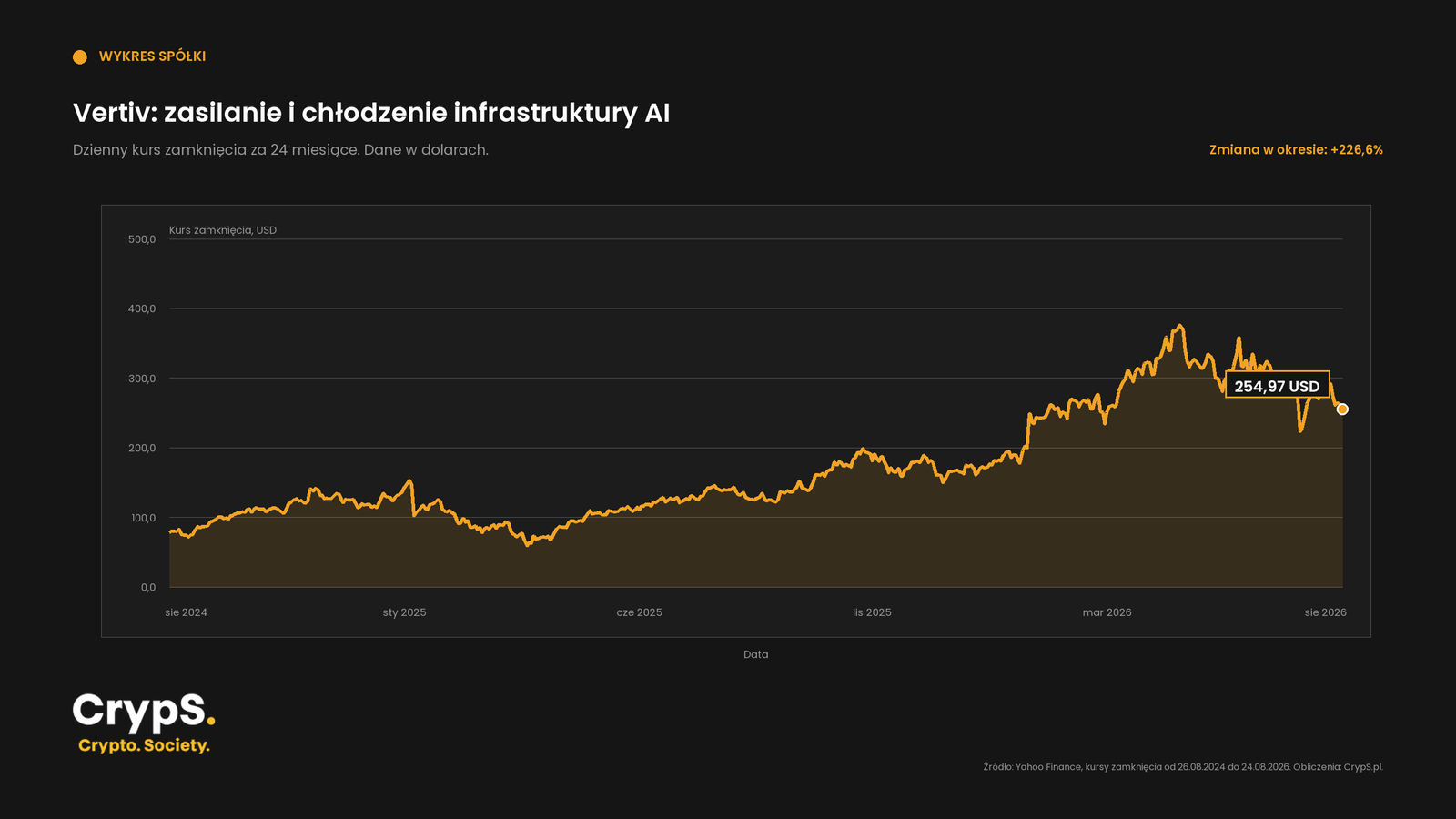1456x819 pixels.
Task: Click the Yahoo Finance source footnote
Action: (1183, 767)
